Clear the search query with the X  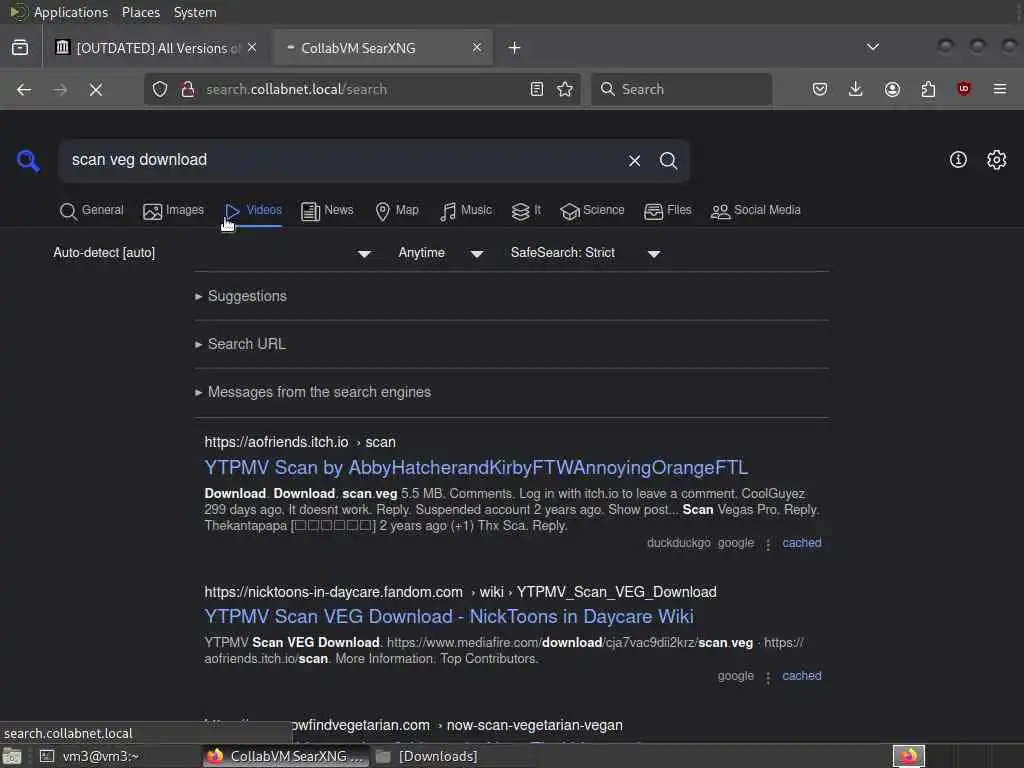click(634, 161)
